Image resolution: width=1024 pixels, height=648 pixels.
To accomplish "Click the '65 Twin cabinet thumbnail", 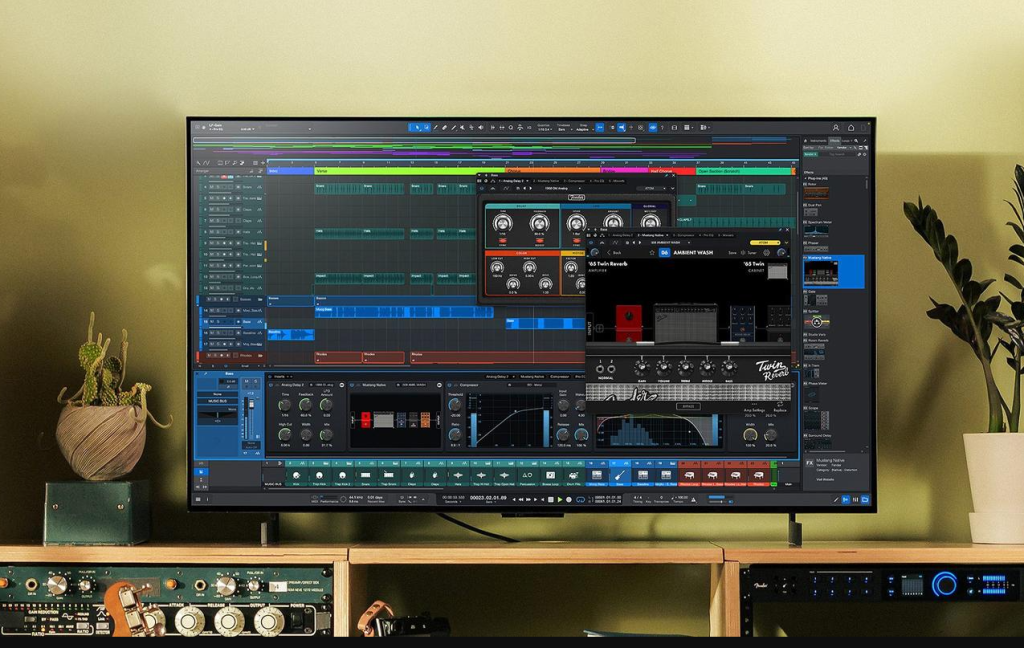I will [779, 270].
